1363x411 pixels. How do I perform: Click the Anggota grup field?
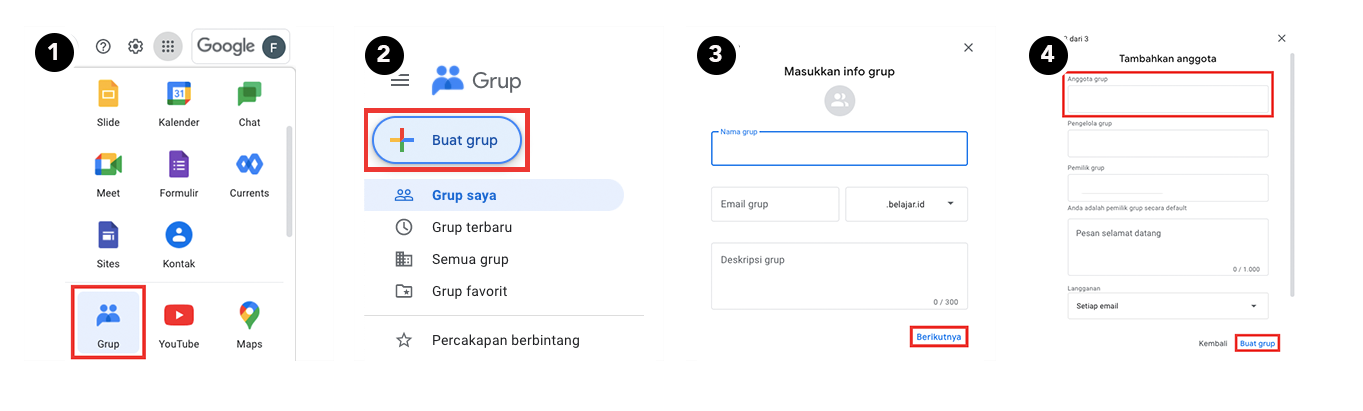[1168, 98]
